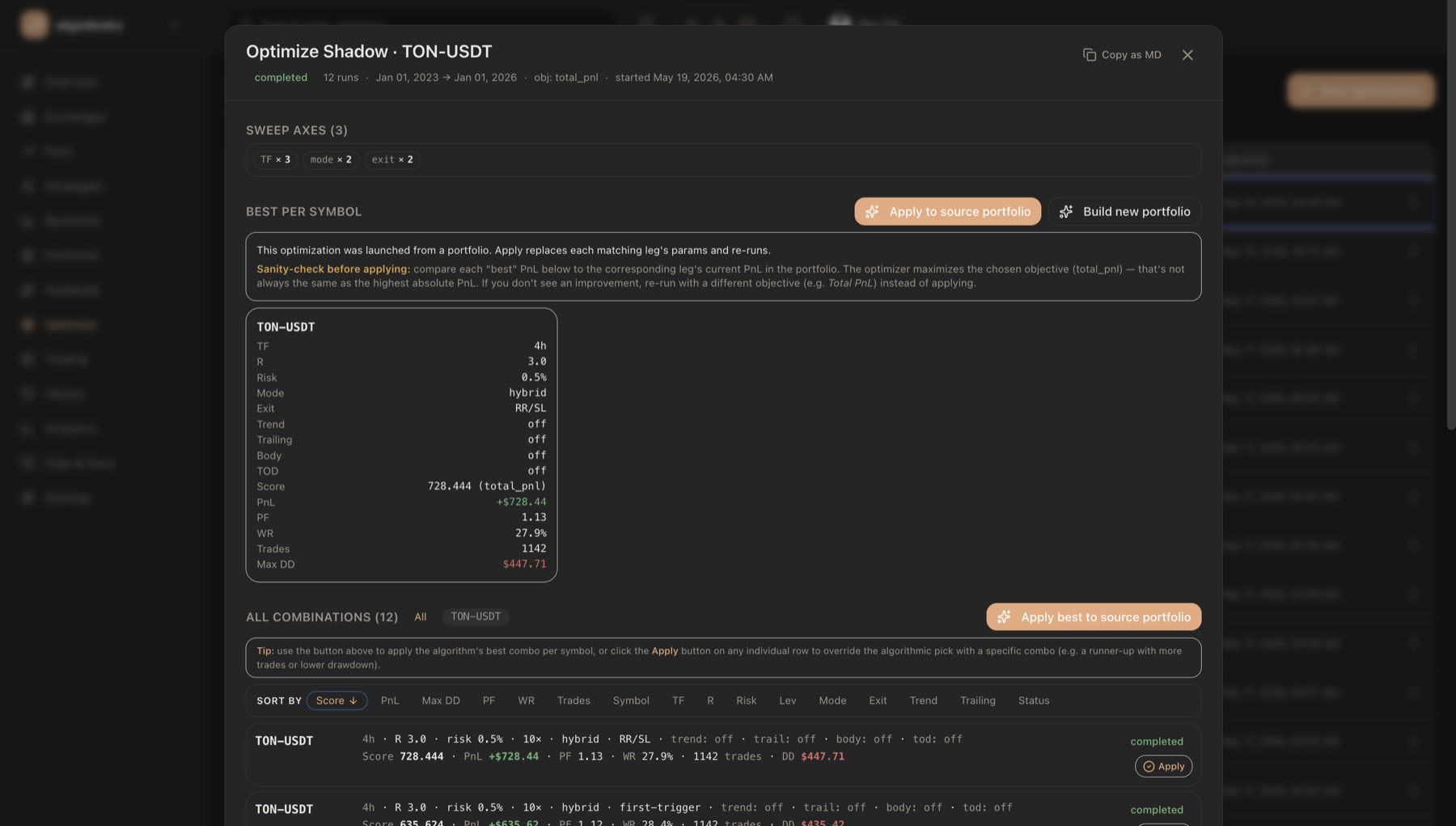The image size is (1456, 826).
Task: Click the page vertical scrollbar thumb
Action: pyautogui.click(x=1451, y=214)
